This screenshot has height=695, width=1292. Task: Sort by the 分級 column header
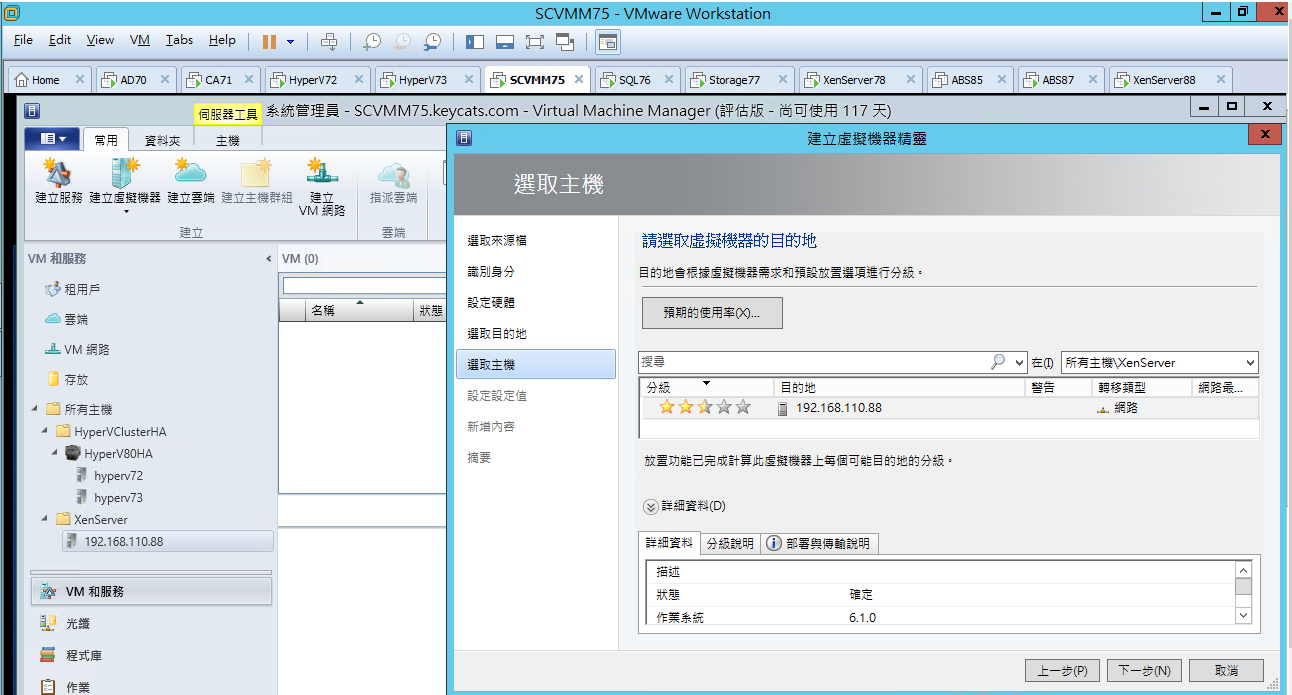tap(706, 387)
